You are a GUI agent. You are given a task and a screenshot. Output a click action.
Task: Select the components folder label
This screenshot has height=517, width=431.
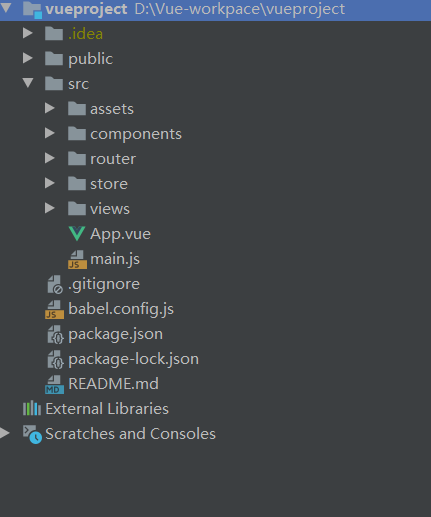(x=136, y=134)
